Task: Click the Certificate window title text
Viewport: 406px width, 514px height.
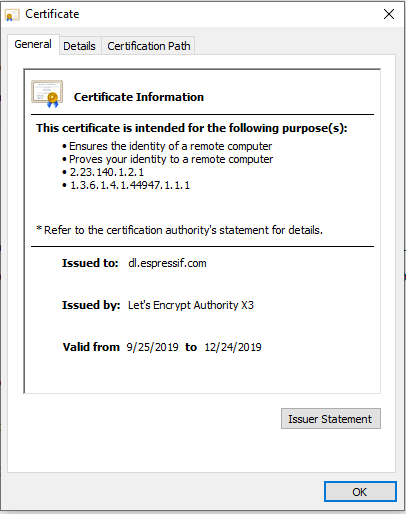Action: [52, 14]
